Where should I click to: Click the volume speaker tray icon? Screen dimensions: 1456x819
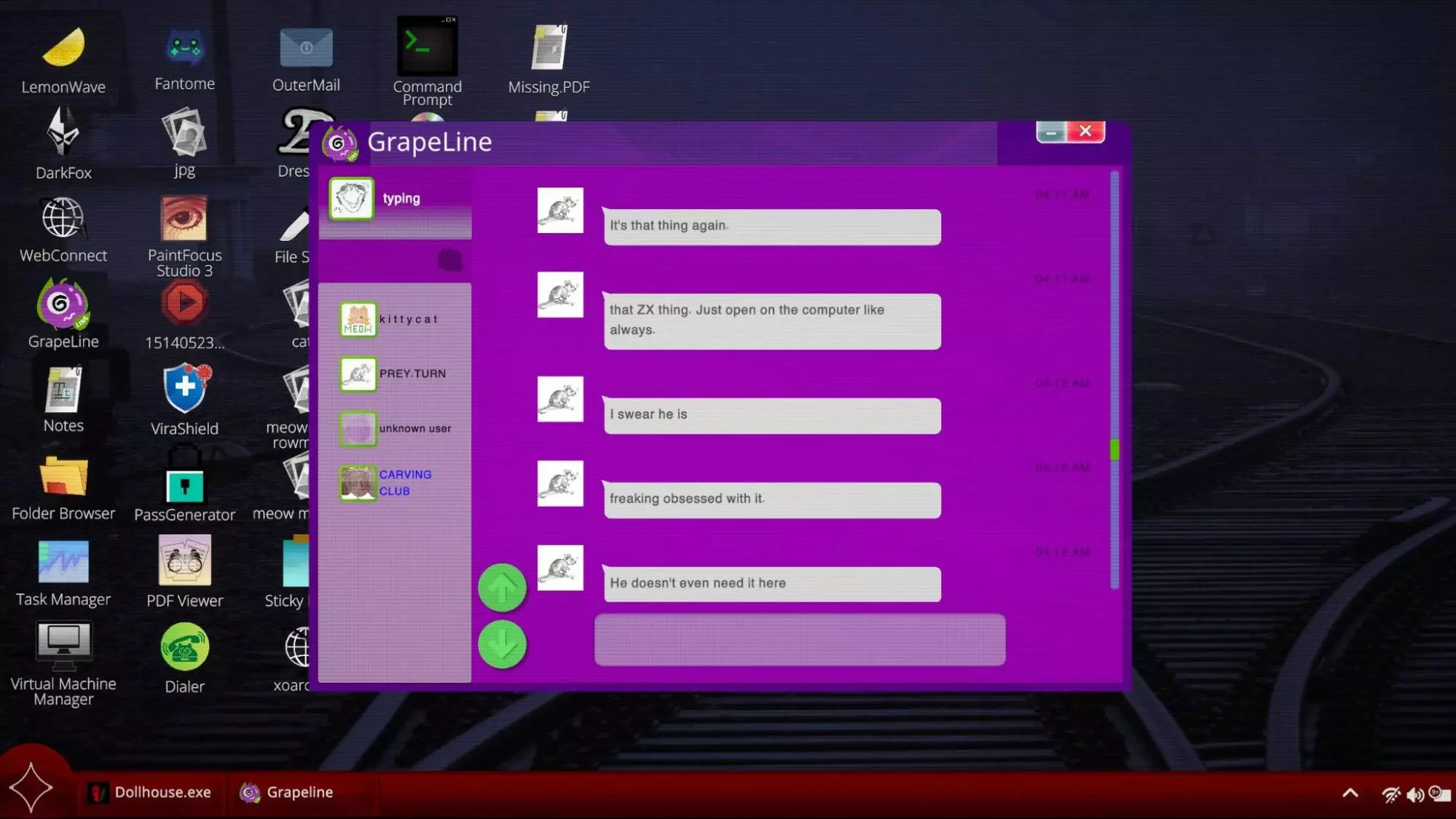click(x=1414, y=794)
